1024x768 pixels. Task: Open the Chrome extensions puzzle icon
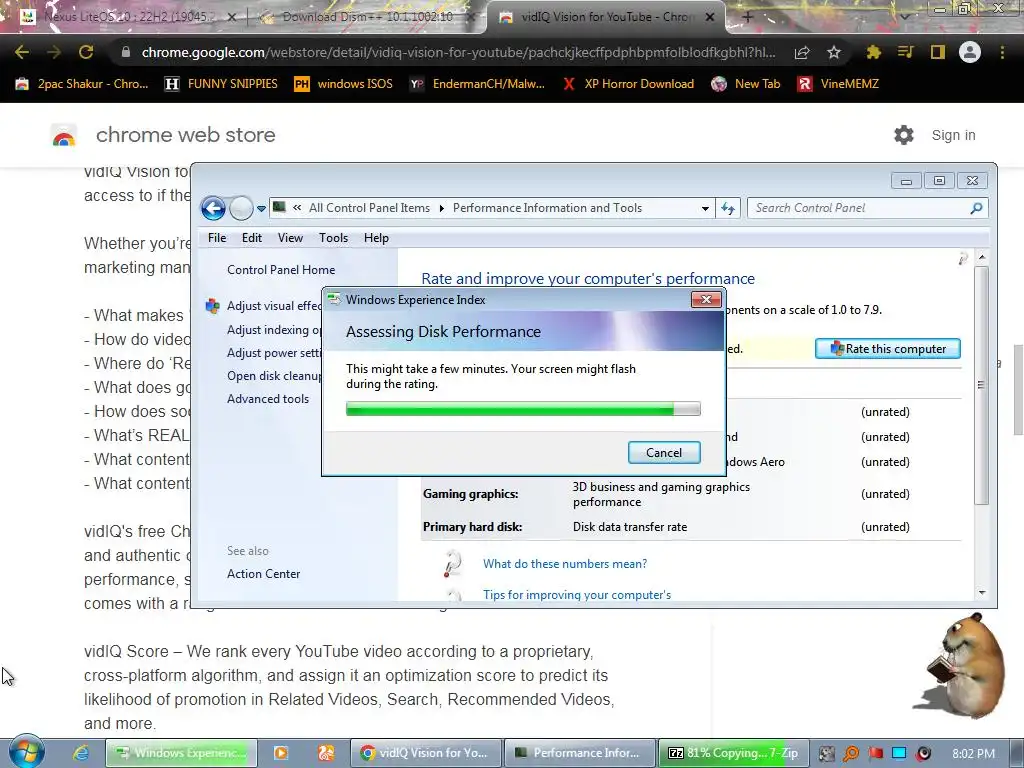(873, 52)
